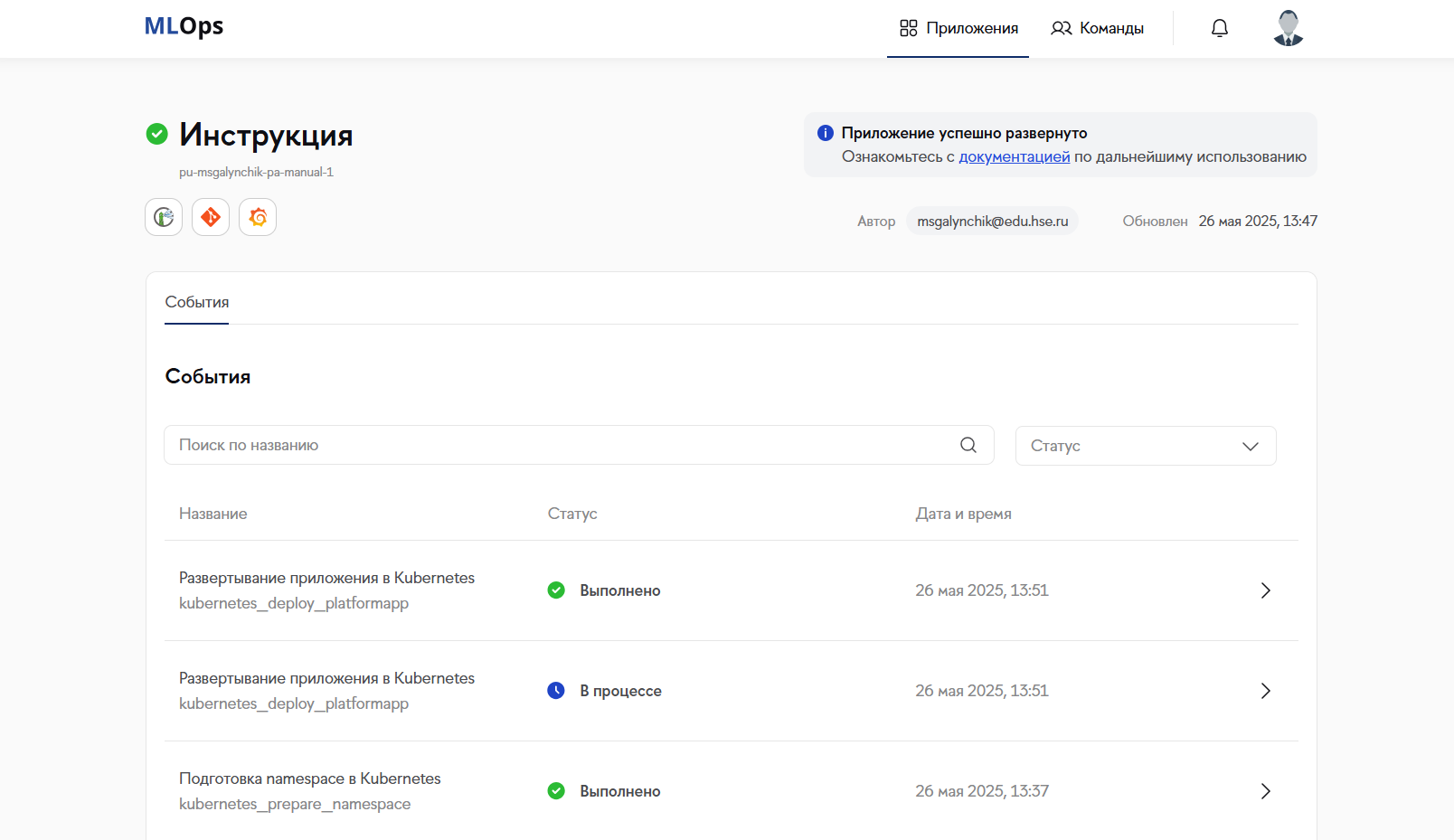The width and height of the screenshot is (1454, 840).
Task: Click the author email msgalynchik@edu.hse.ru
Action: (x=992, y=221)
